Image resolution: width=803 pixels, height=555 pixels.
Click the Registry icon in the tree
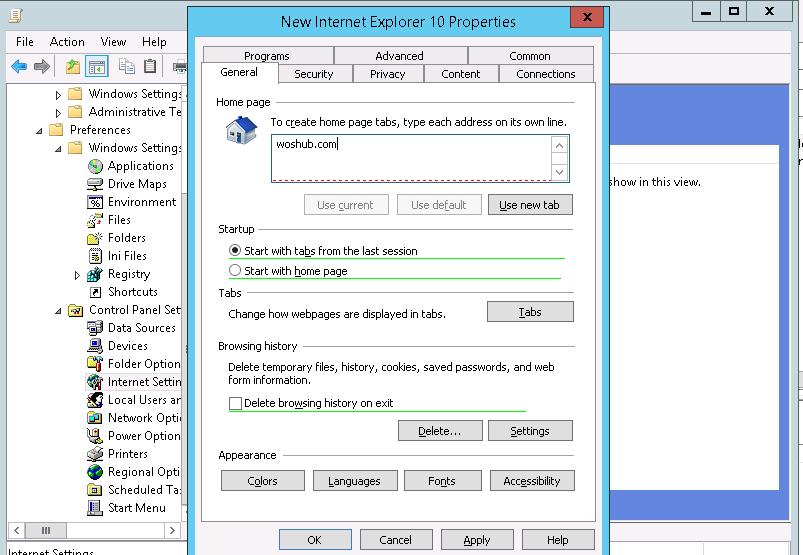point(95,274)
